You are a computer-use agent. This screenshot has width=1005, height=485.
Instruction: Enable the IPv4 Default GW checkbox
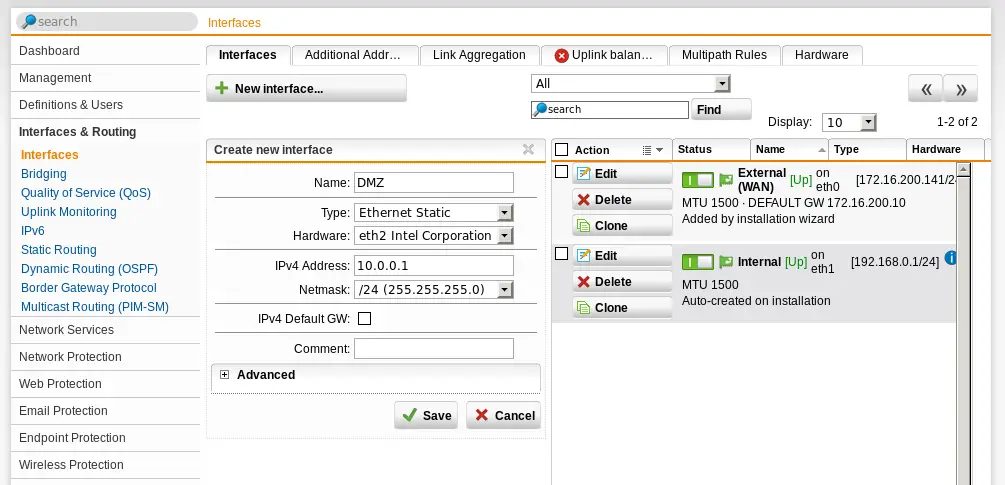(364, 319)
